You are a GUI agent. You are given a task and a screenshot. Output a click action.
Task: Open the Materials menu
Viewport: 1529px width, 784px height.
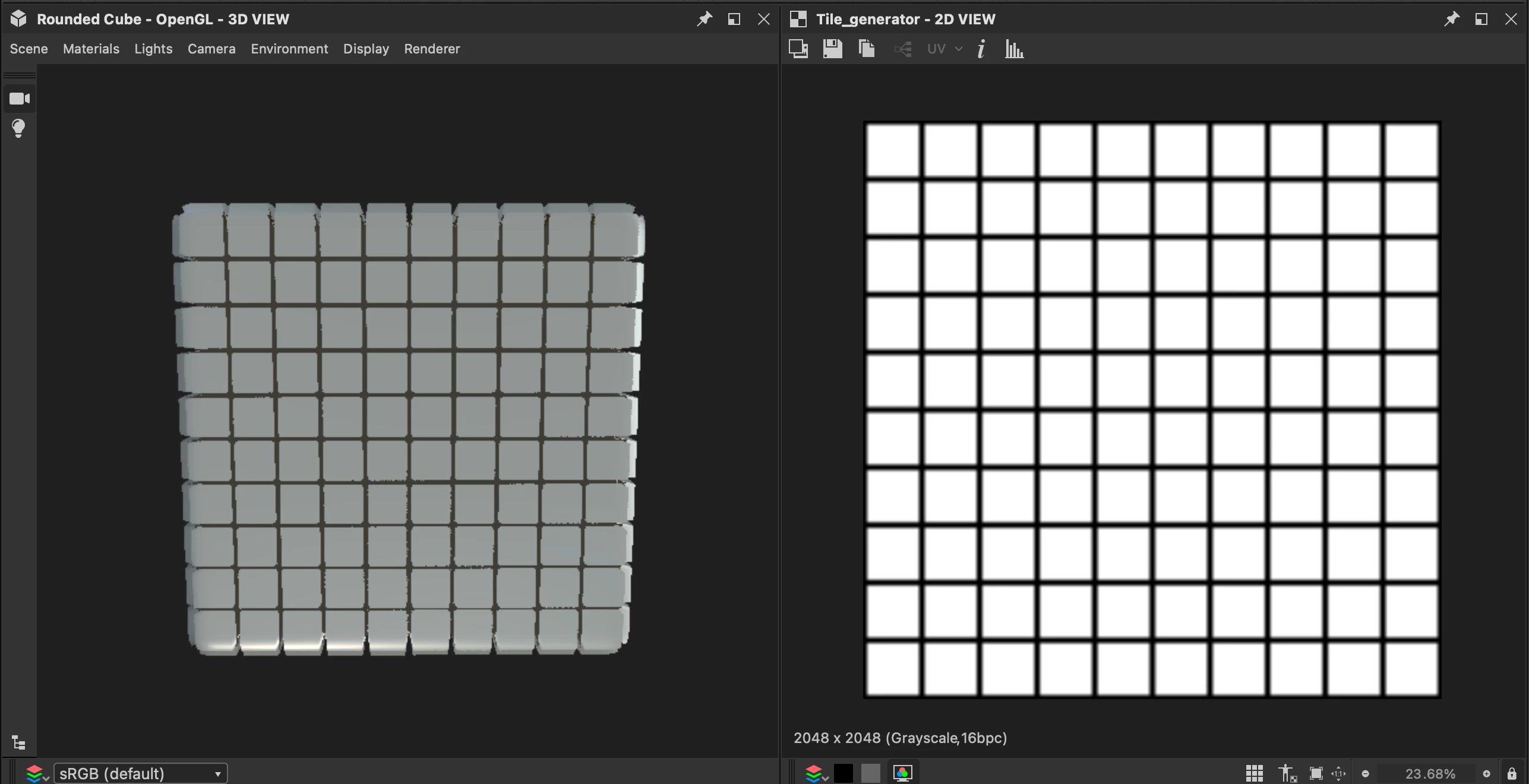point(91,49)
